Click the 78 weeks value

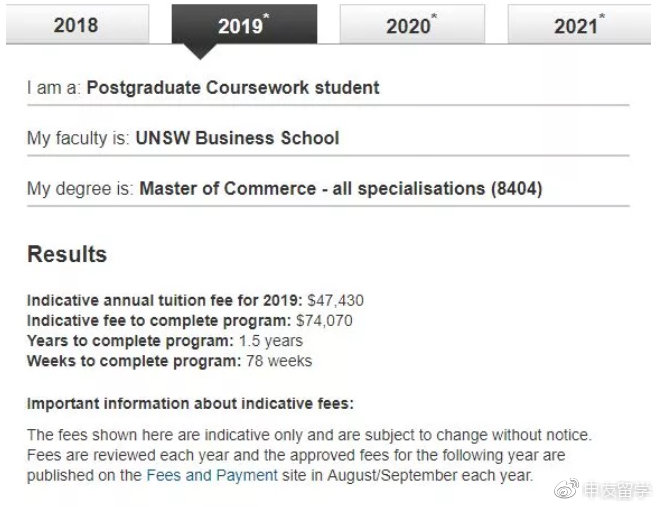point(279,361)
